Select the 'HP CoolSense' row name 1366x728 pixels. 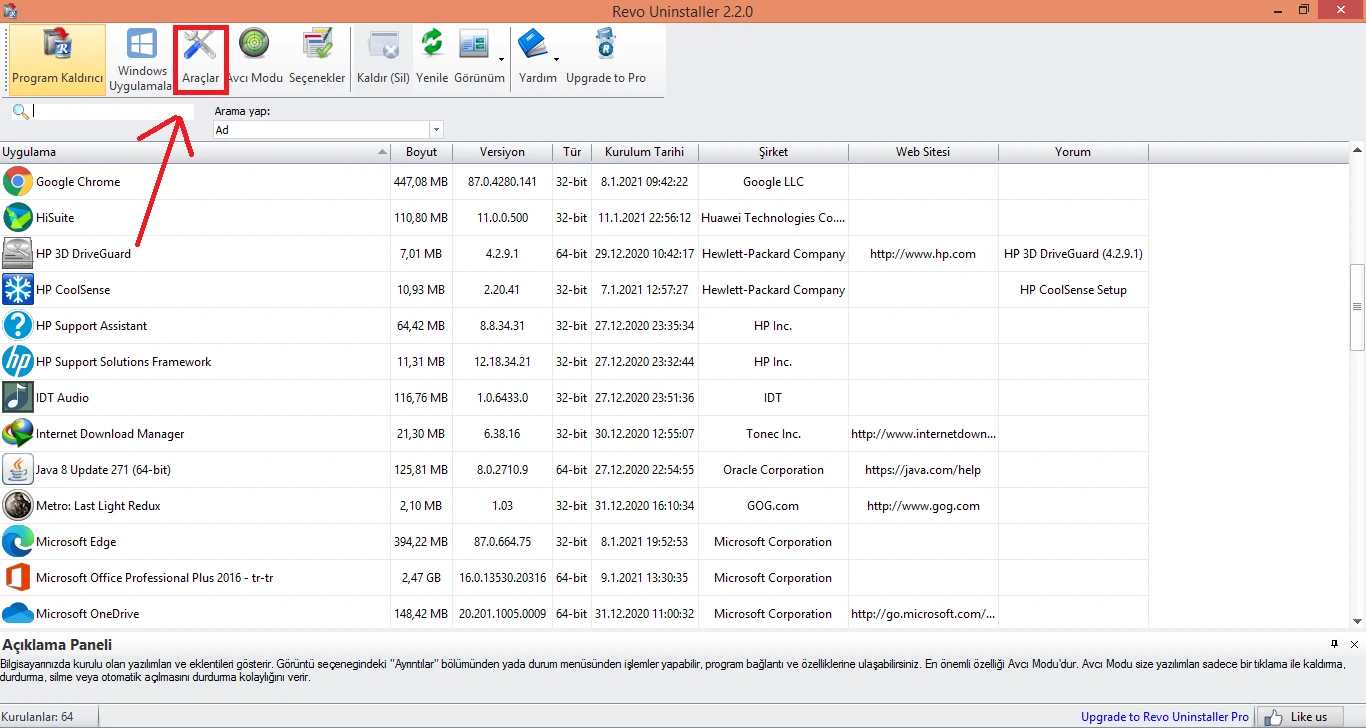[x=73, y=290]
